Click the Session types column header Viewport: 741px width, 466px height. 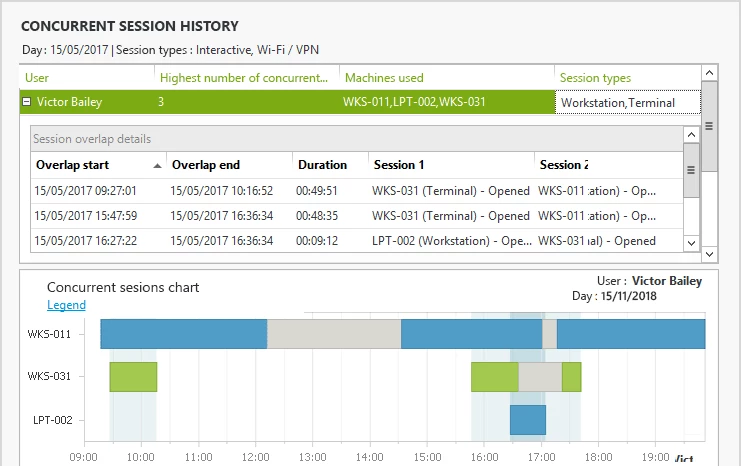[x=594, y=77]
